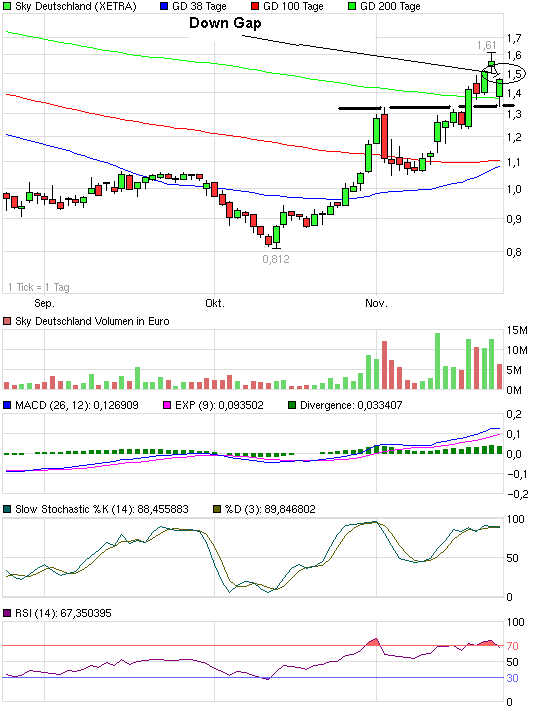The width and height of the screenshot is (545, 710).
Task: Select the 'Sky Deutschland (XETRA)' legend label
Action: [x=76, y=6]
